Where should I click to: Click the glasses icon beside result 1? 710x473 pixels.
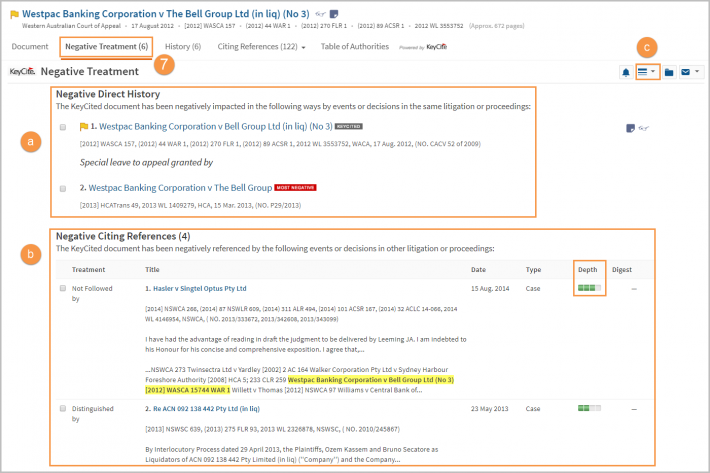pos(643,129)
